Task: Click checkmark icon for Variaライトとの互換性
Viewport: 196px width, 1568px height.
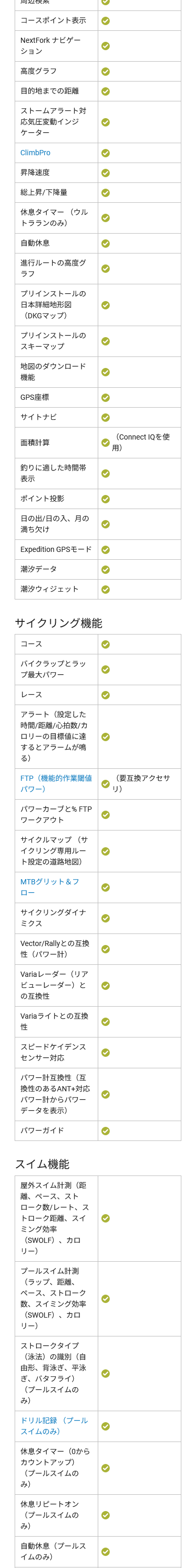Action: 105,1021
